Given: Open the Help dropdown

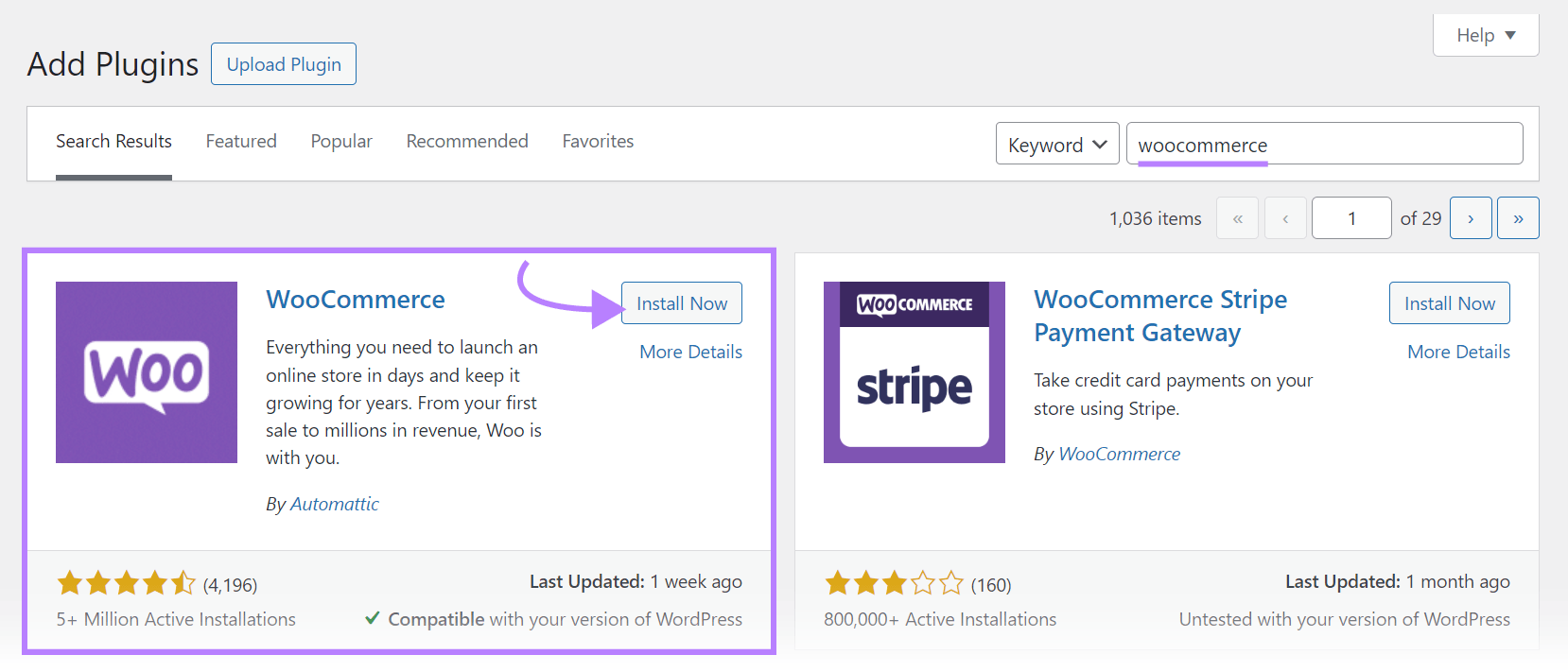Looking at the screenshot, I should 1486,35.
